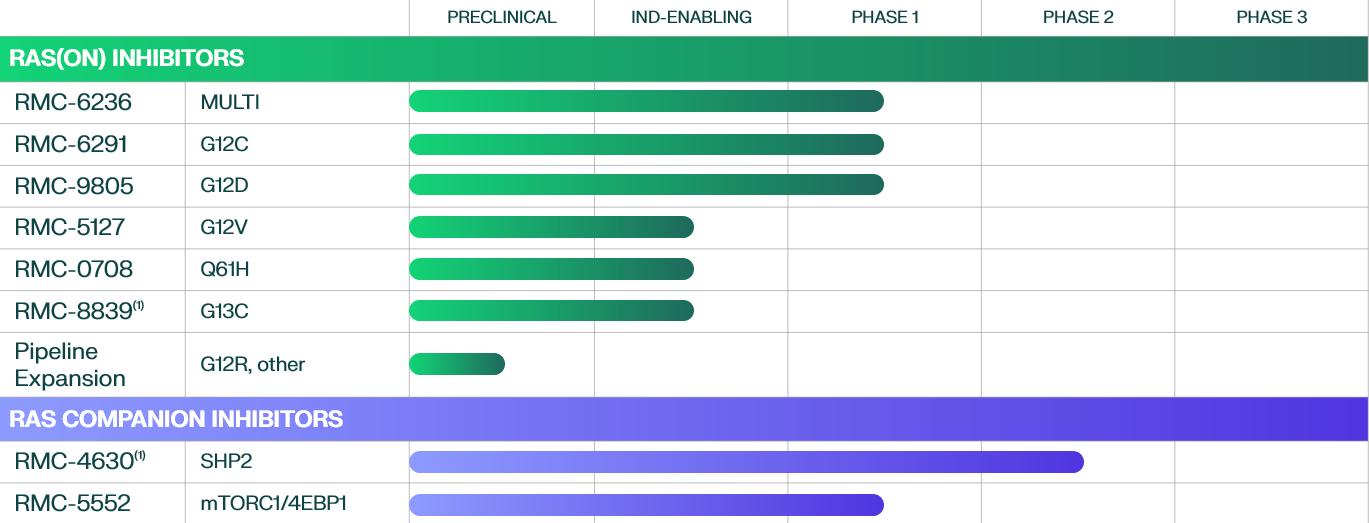The height and width of the screenshot is (523, 1369).
Task: Select the IND-ENABLING column header
Action: click(x=691, y=17)
